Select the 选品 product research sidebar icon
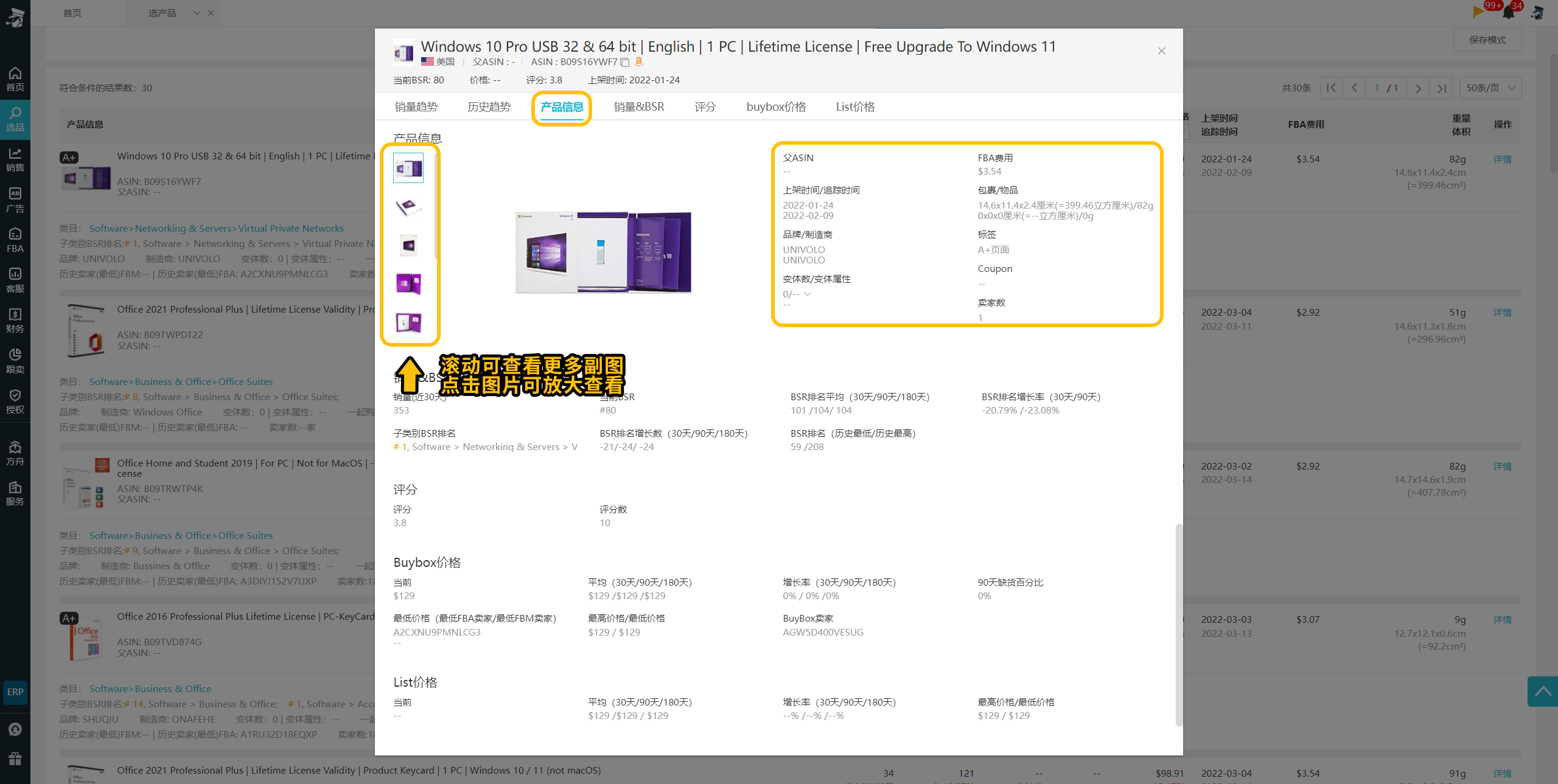The height and width of the screenshot is (784, 1558). coord(15,120)
